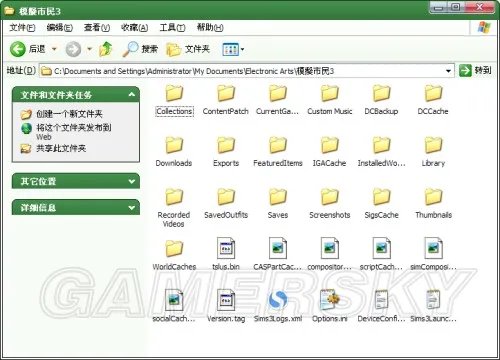Click inside the address path field

[x=247, y=71]
